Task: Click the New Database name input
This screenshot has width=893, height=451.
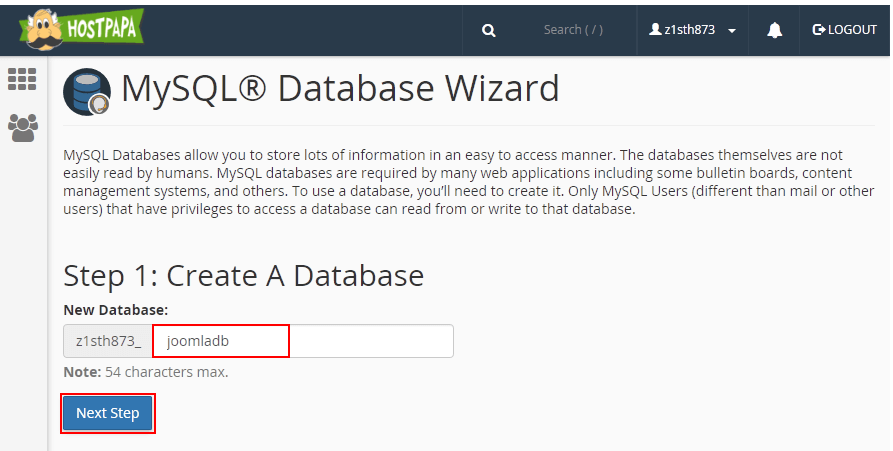Action: tap(303, 341)
